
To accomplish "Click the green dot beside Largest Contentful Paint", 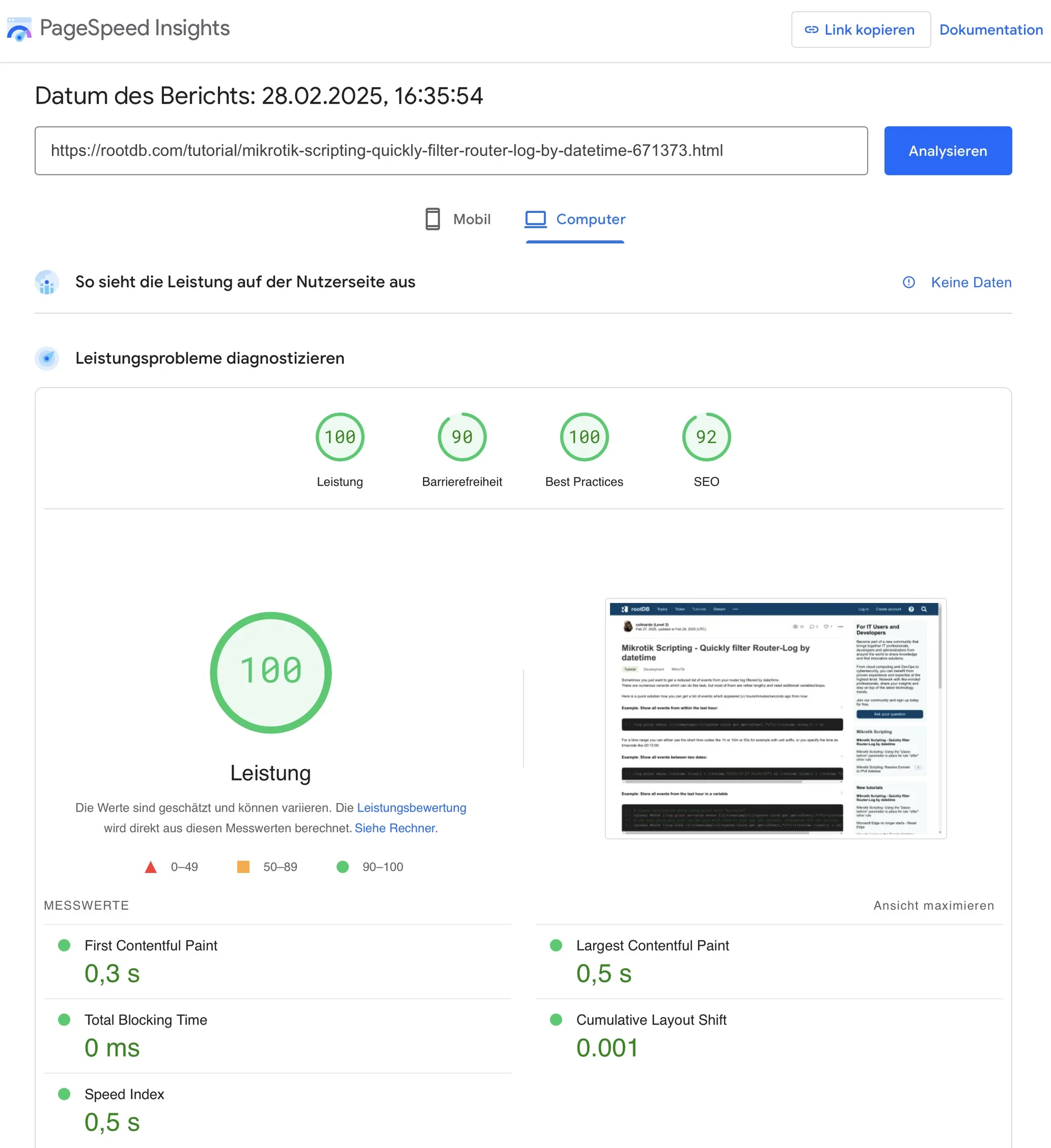I will [557, 945].
